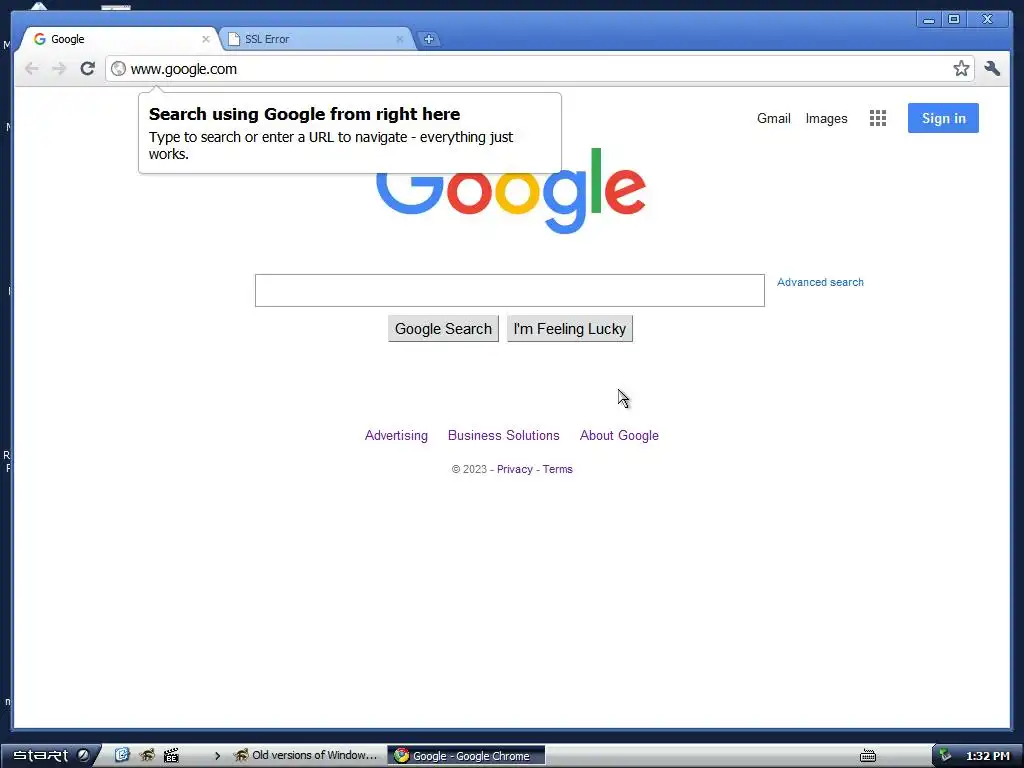Open the Chrome wrench settings menu
Image resolution: width=1024 pixels, height=768 pixels.
point(992,69)
